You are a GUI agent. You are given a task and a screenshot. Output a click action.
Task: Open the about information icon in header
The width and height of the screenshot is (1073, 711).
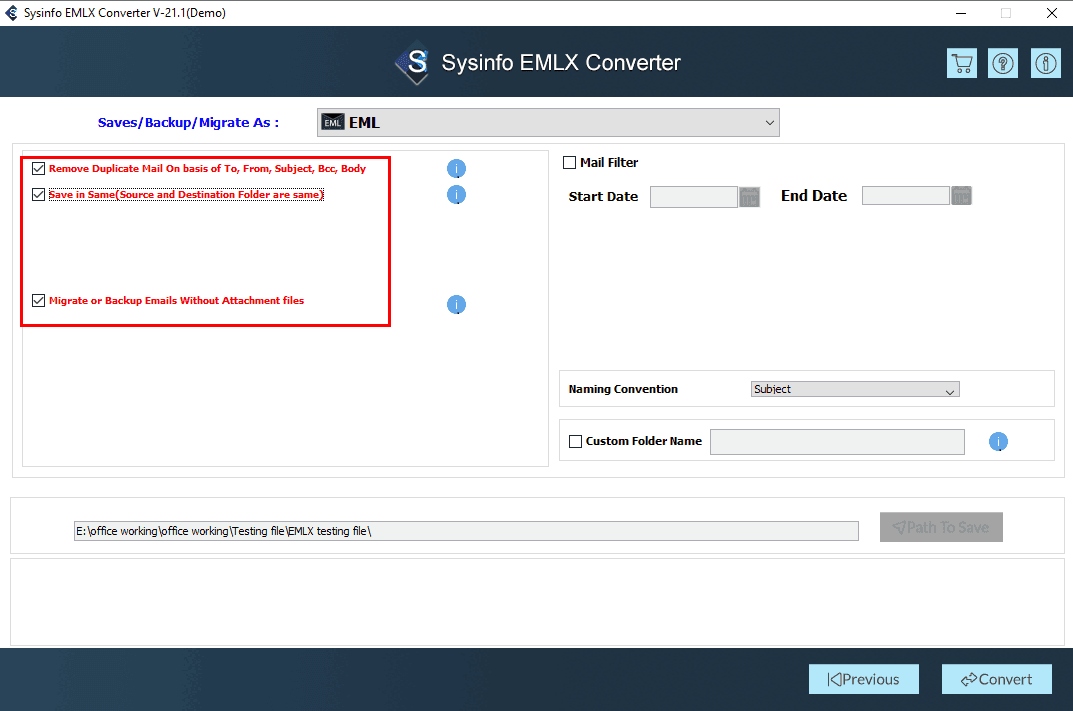point(1045,64)
